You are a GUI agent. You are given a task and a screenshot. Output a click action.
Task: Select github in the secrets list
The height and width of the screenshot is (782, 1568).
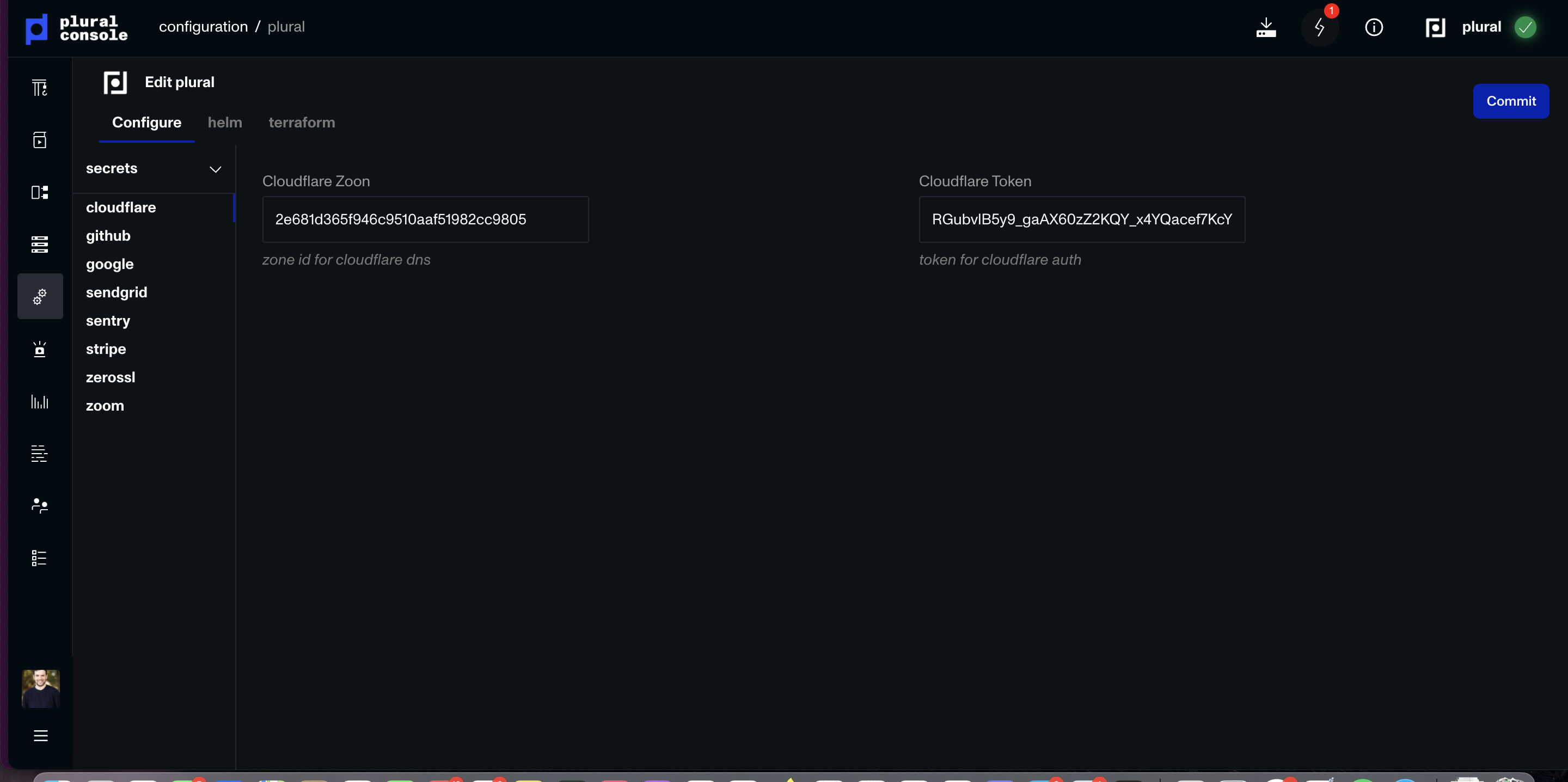(x=108, y=236)
